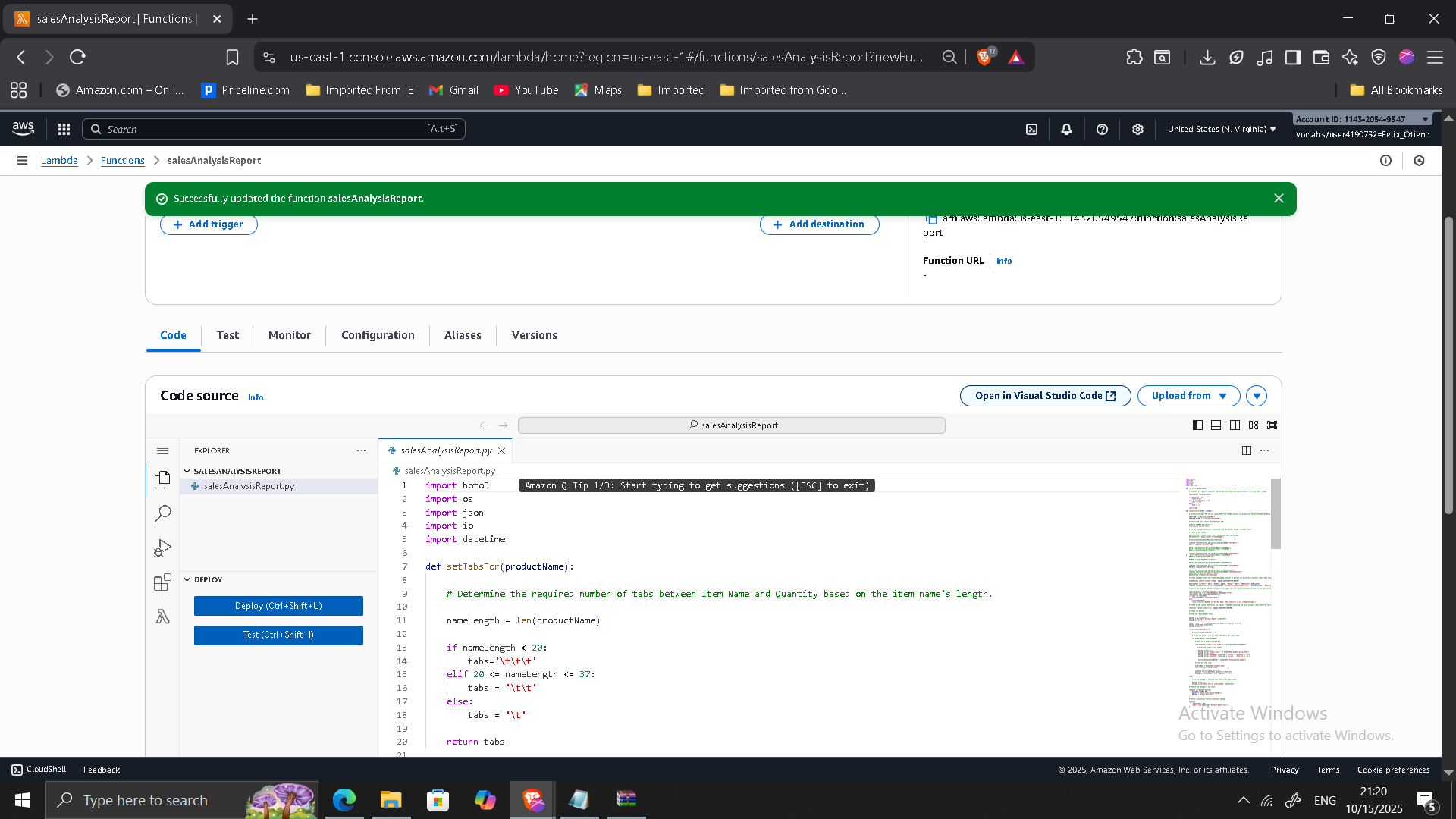
Task: Copy the function ARN using copy icon
Action: click(x=933, y=219)
